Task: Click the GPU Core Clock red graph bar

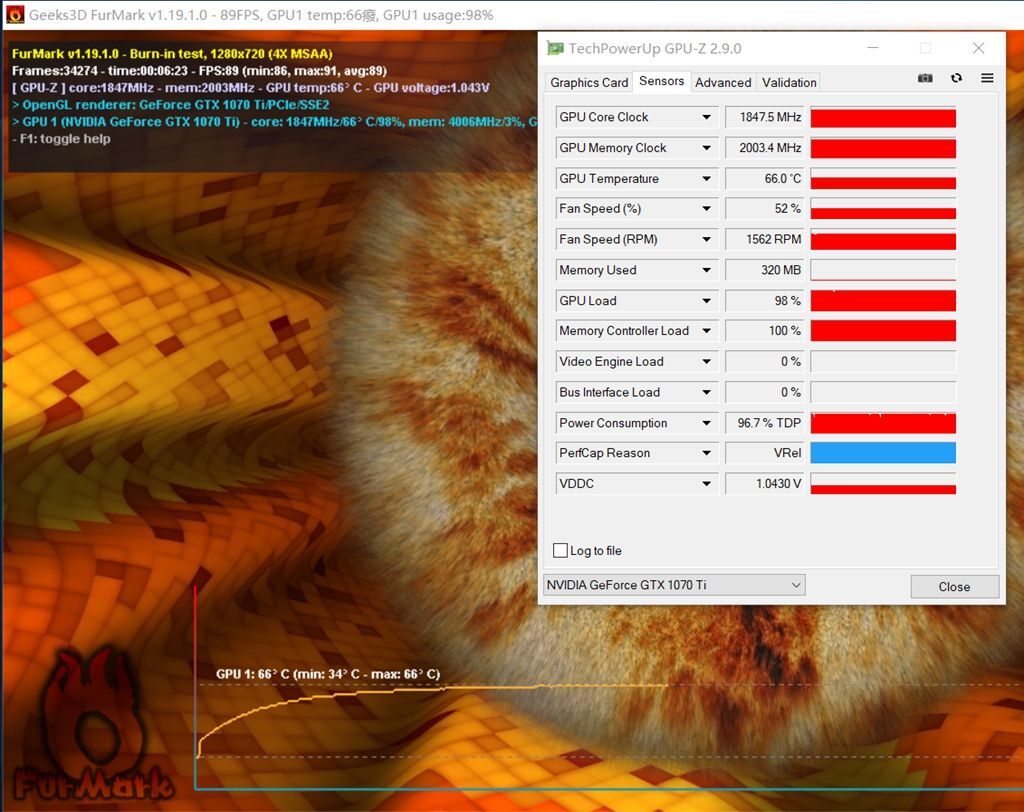Action: [x=883, y=118]
